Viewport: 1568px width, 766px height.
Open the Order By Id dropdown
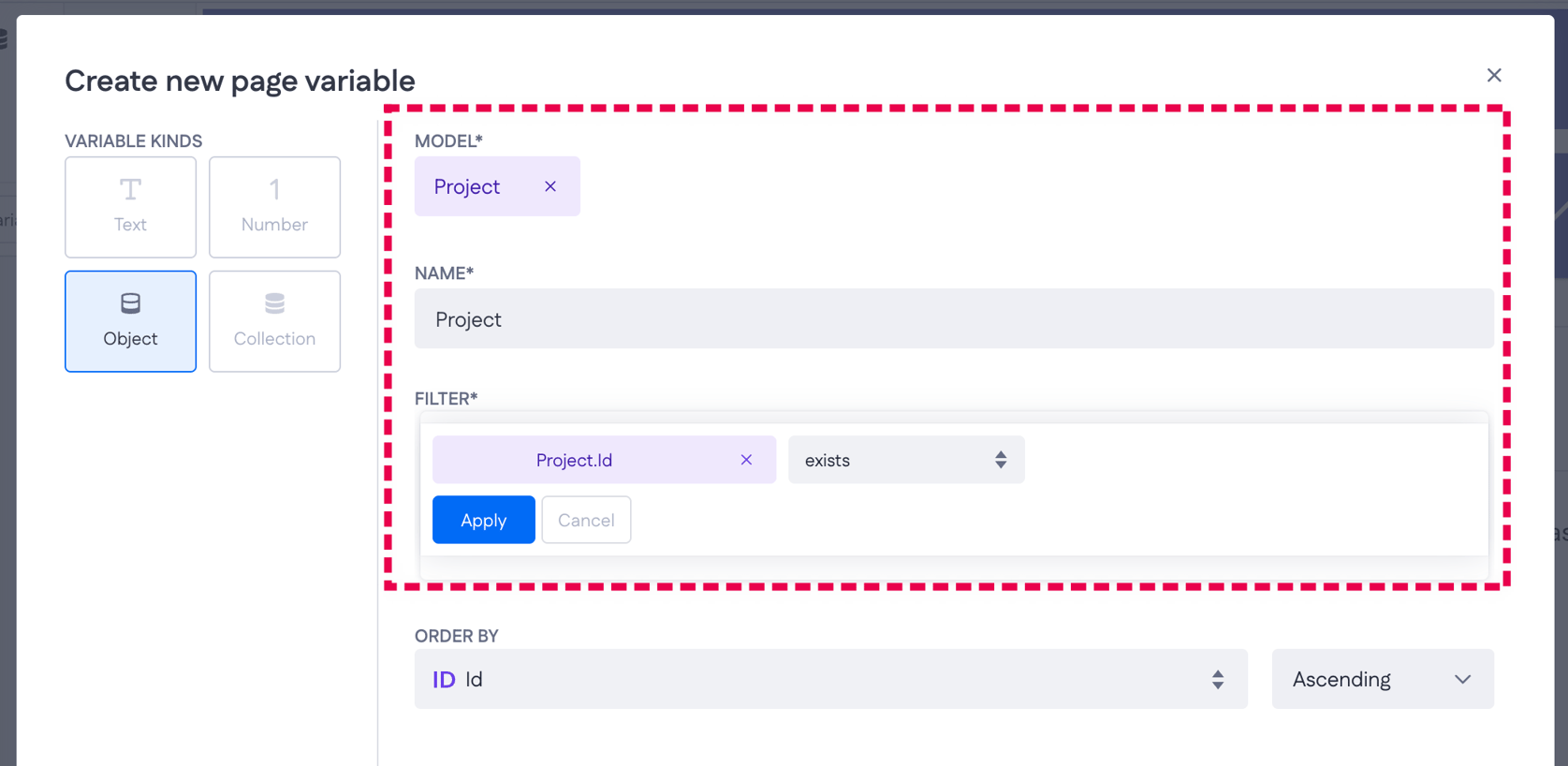coord(831,679)
